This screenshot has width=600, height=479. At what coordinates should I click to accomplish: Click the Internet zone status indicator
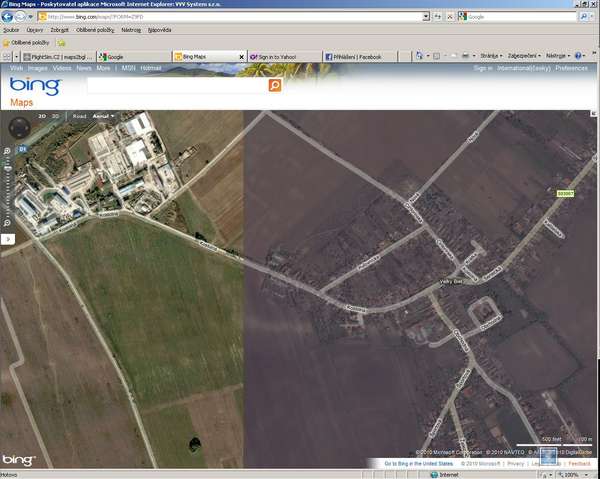click(x=445, y=475)
